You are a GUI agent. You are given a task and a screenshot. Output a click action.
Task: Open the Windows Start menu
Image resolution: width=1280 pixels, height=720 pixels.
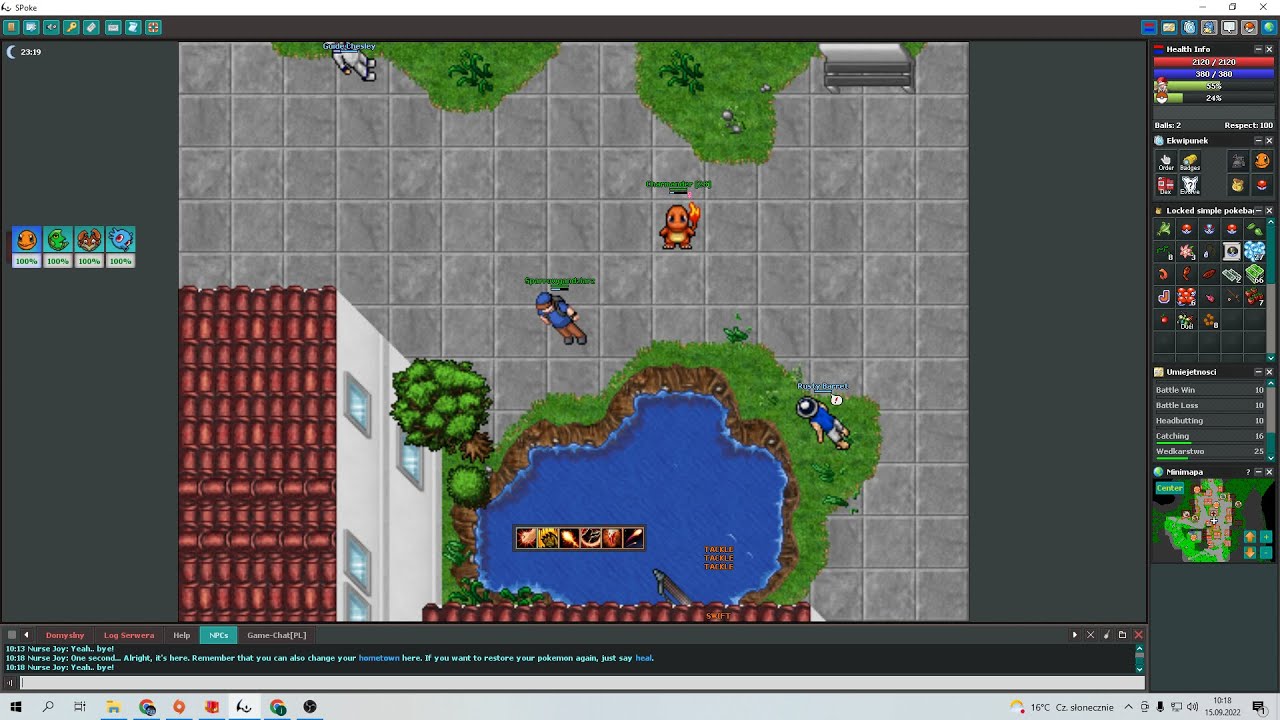coord(16,707)
